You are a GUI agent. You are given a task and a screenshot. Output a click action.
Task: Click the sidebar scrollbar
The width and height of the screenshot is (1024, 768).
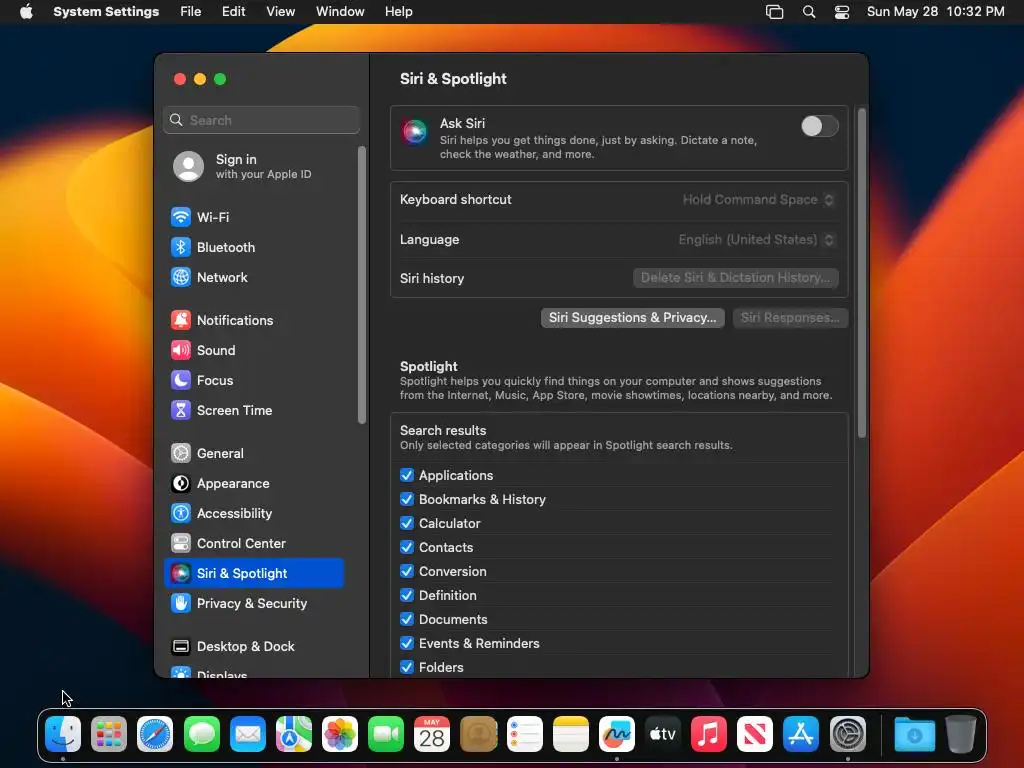coord(362,285)
